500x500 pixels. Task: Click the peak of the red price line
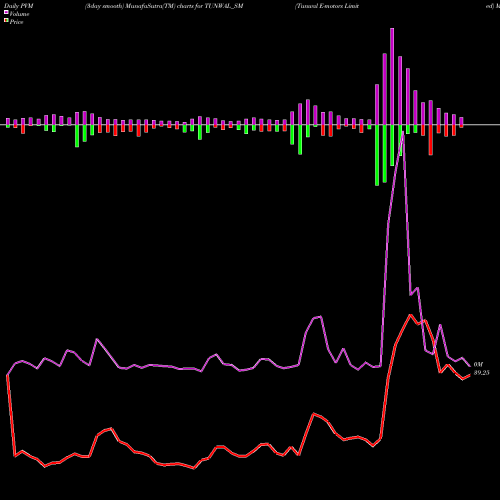coord(411,315)
